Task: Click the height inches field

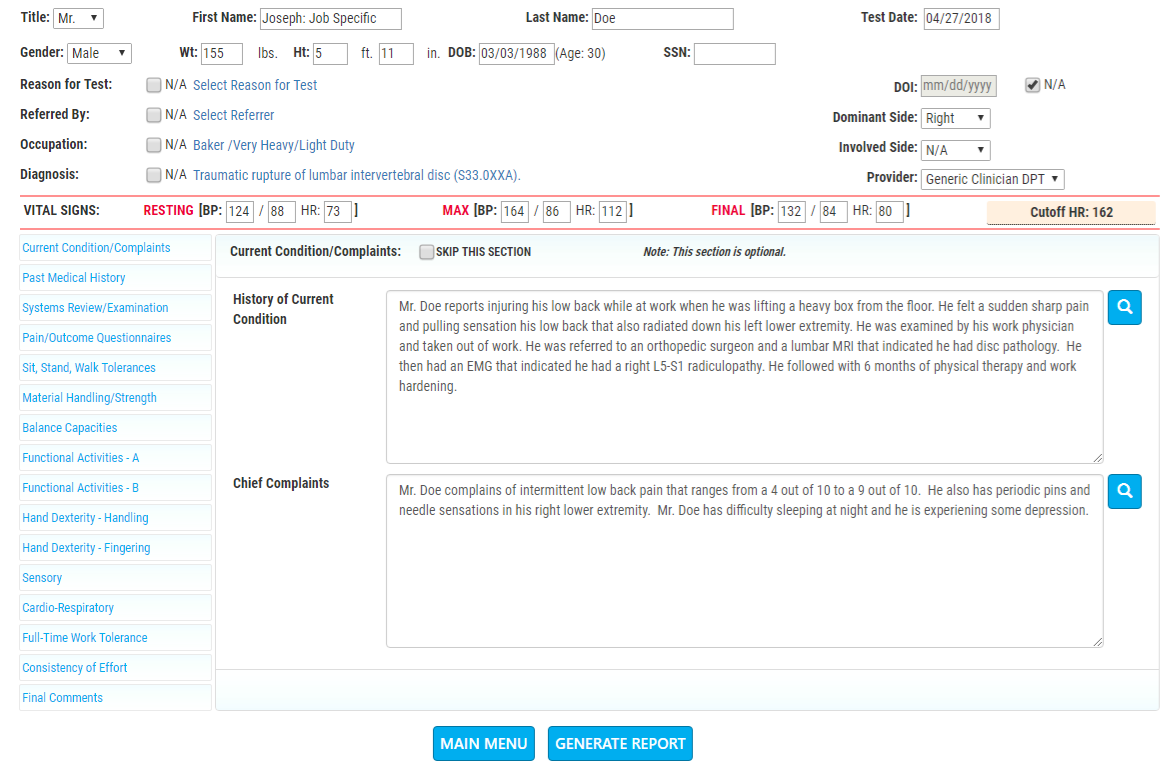Action: (x=396, y=54)
